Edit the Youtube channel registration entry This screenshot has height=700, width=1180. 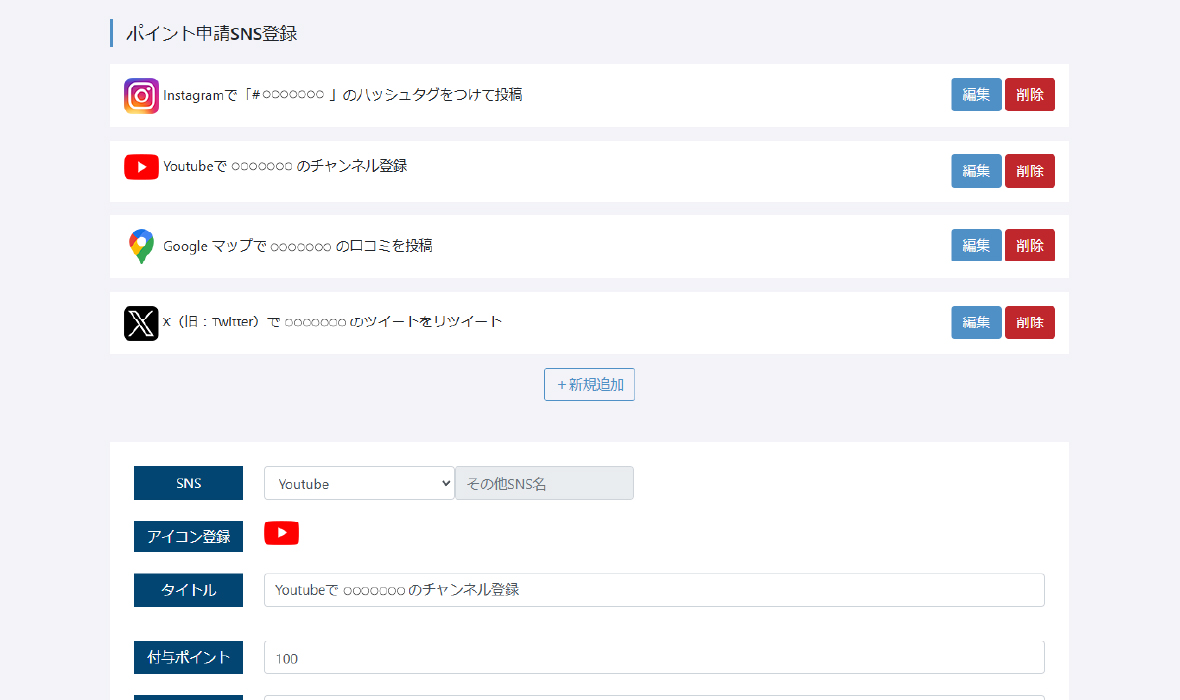click(x=976, y=171)
